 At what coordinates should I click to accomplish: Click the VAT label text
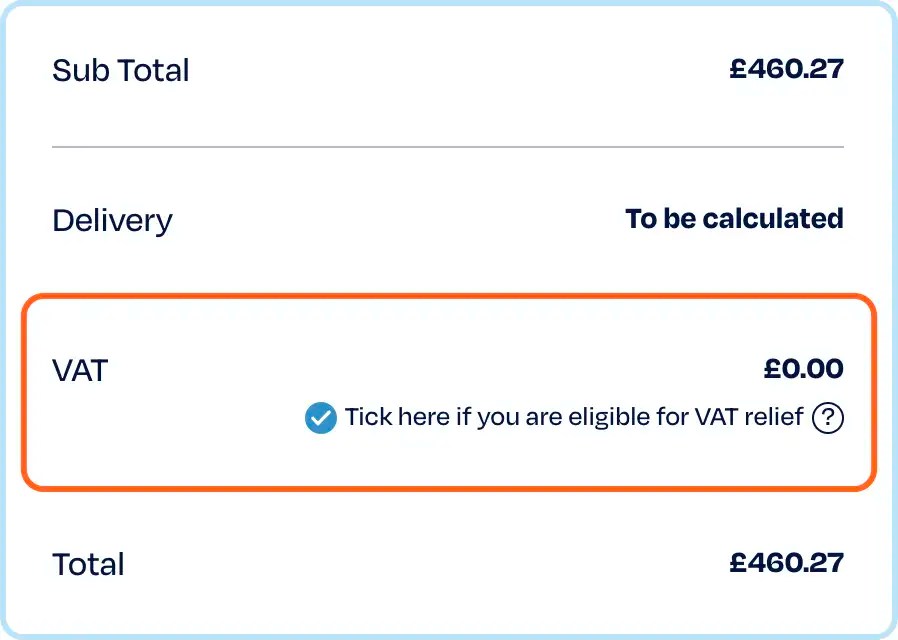[80, 370]
